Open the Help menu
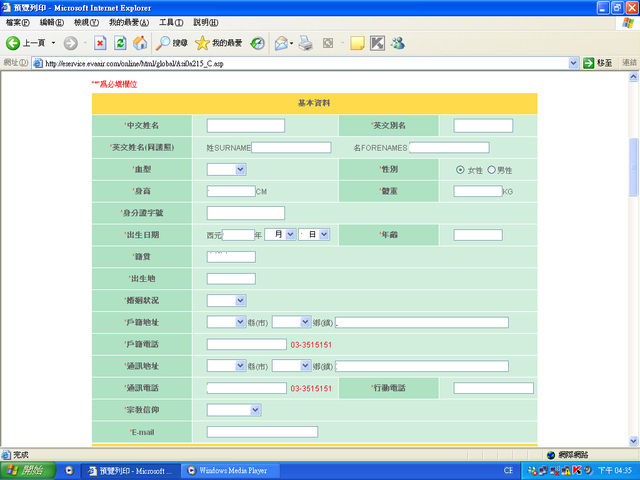The width and height of the screenshot is (640, 480). coord(206,22)
